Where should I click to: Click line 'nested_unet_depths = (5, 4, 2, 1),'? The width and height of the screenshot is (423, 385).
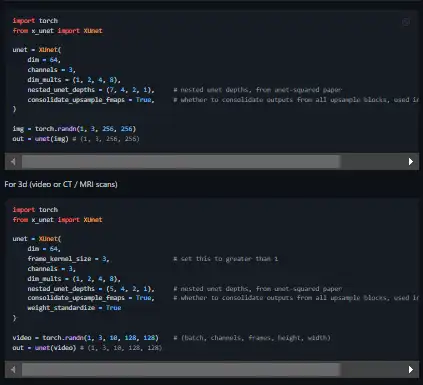point(91,289)
